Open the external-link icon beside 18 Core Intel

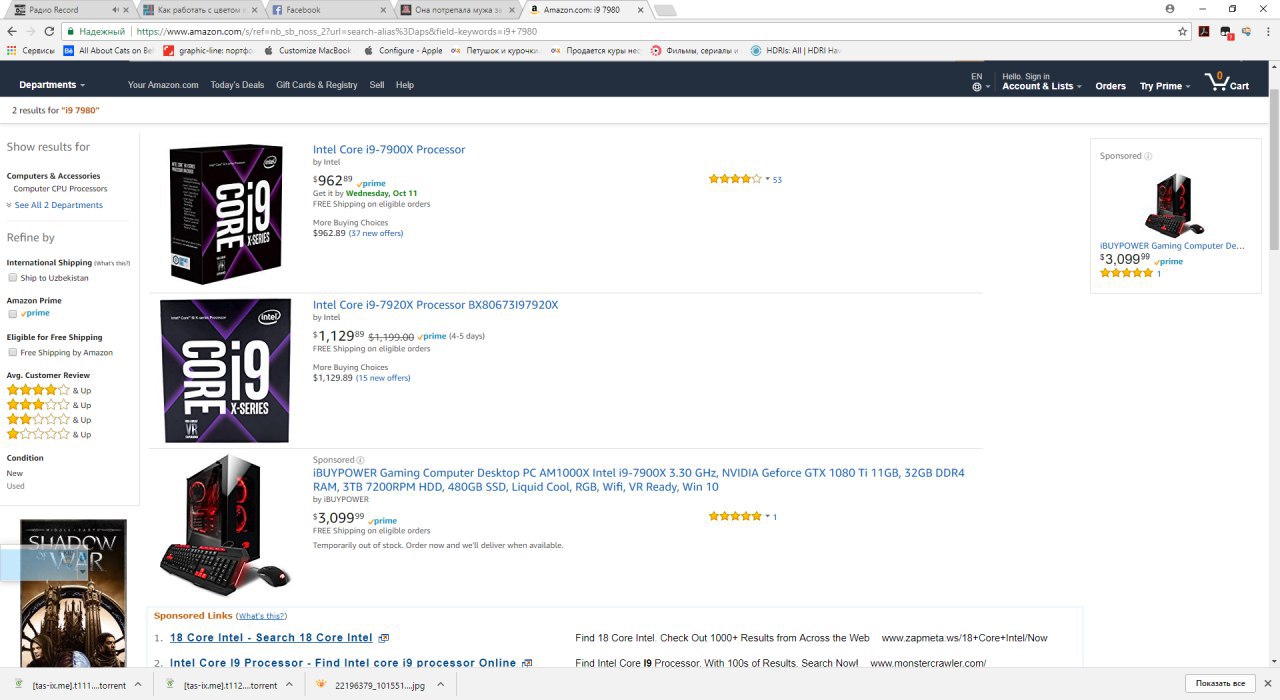pyautogui.click(x=383, y=638)
